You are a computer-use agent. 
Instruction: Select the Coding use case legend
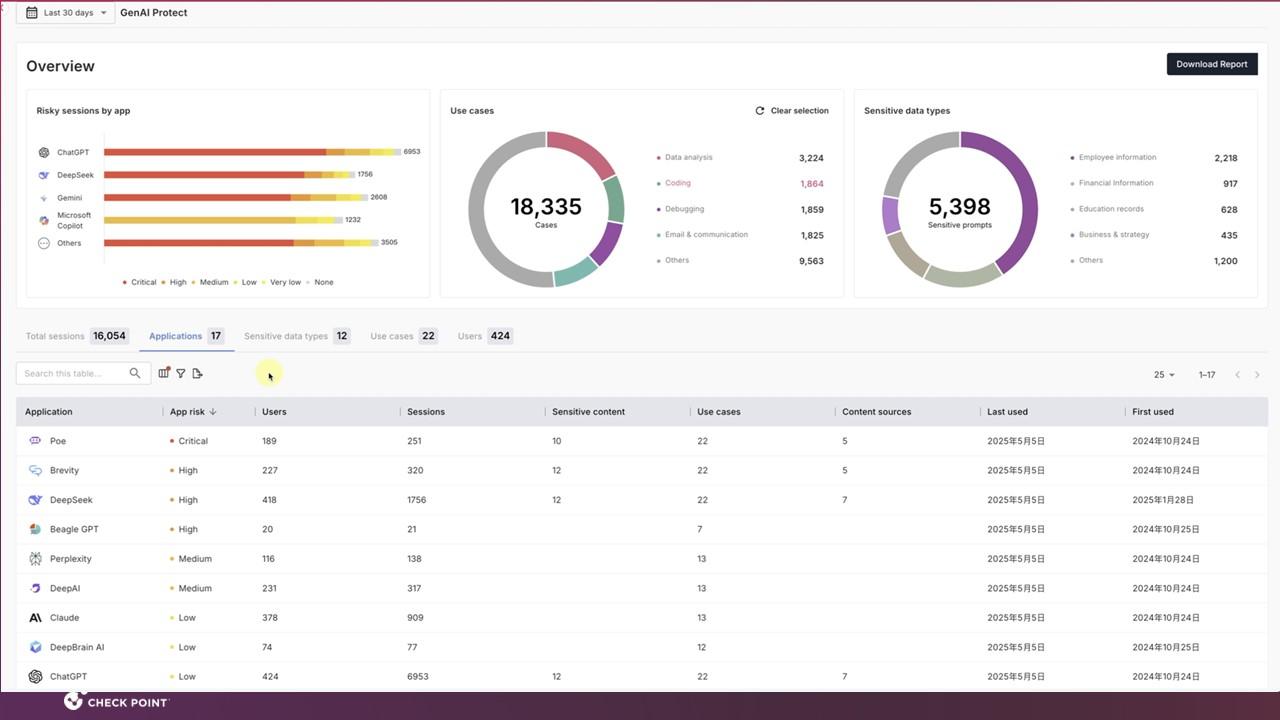coord(678,183)
